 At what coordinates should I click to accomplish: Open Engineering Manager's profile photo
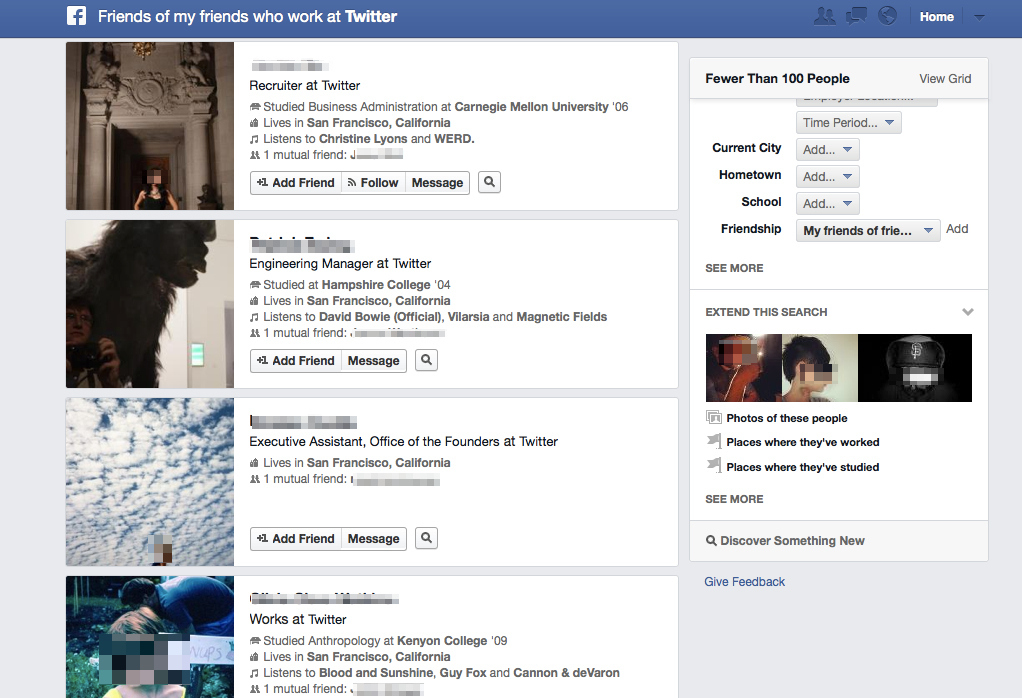[x=150, y=304]
